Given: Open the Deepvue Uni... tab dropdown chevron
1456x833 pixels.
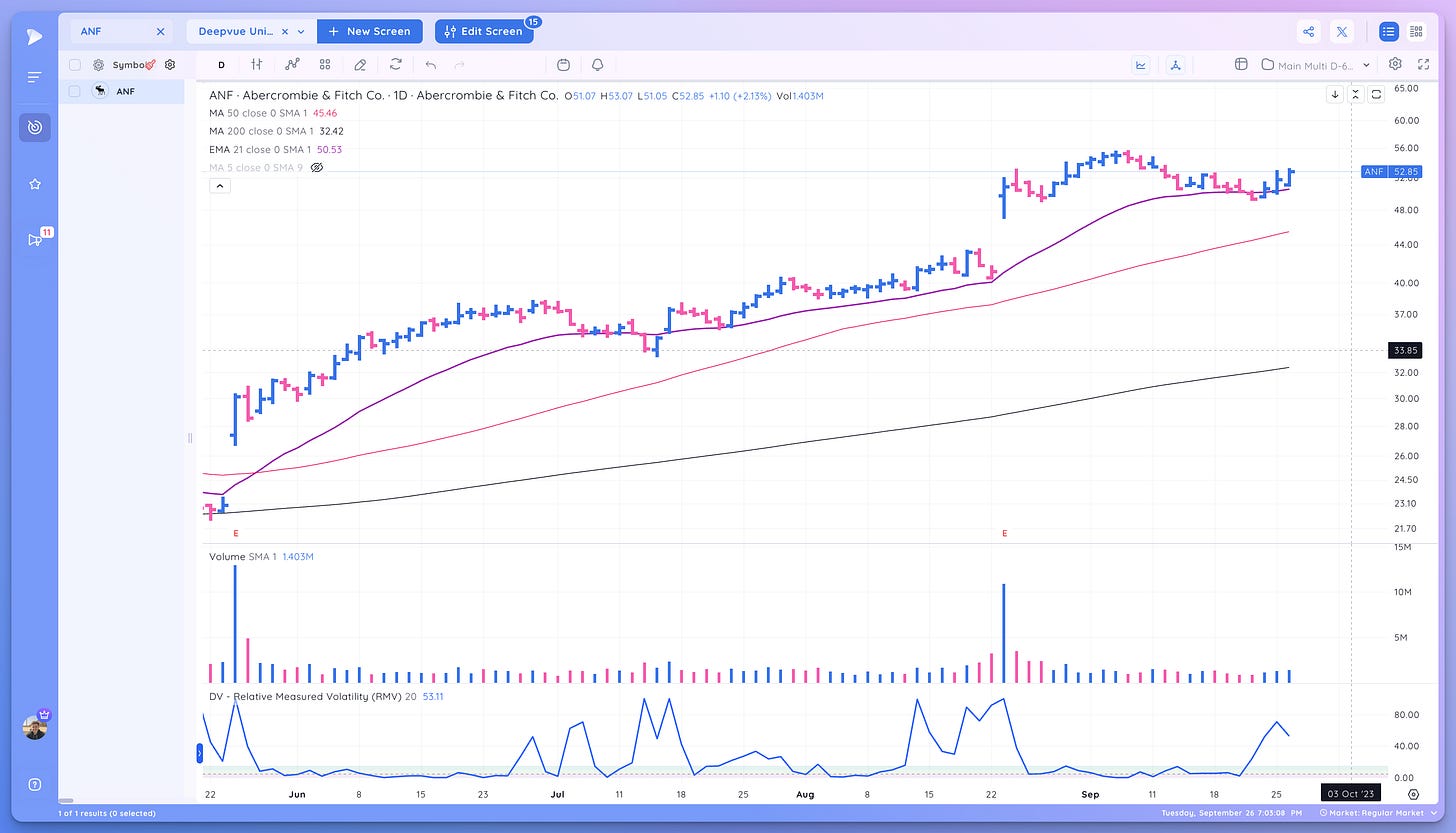Looking at the screenshot, I should click(301, 32).
